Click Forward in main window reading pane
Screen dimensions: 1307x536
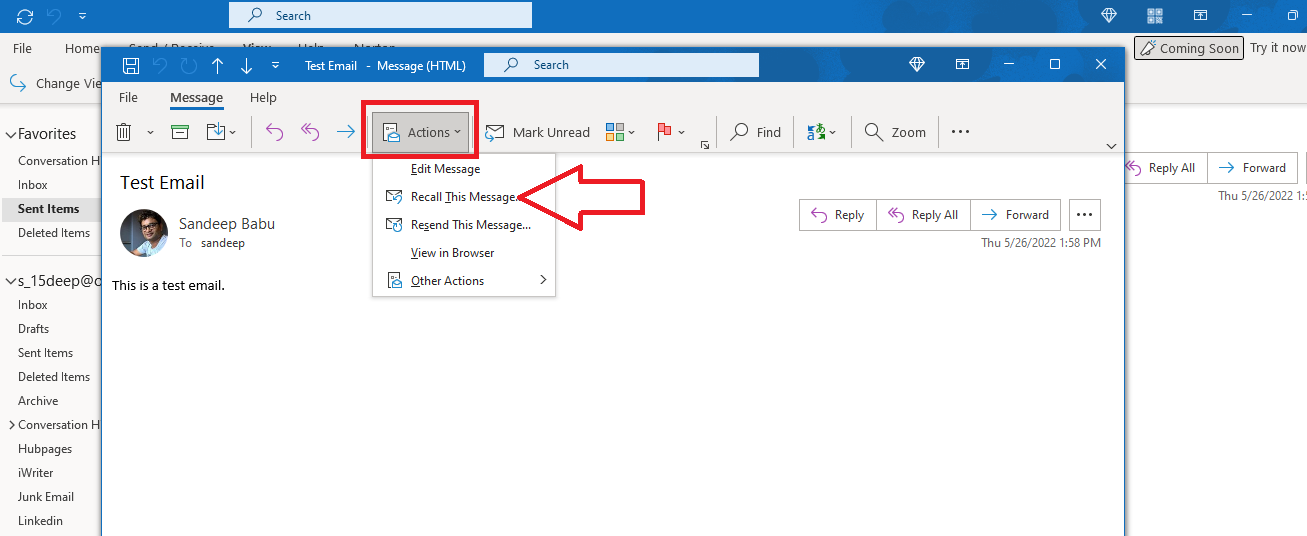coord(1253,168)
